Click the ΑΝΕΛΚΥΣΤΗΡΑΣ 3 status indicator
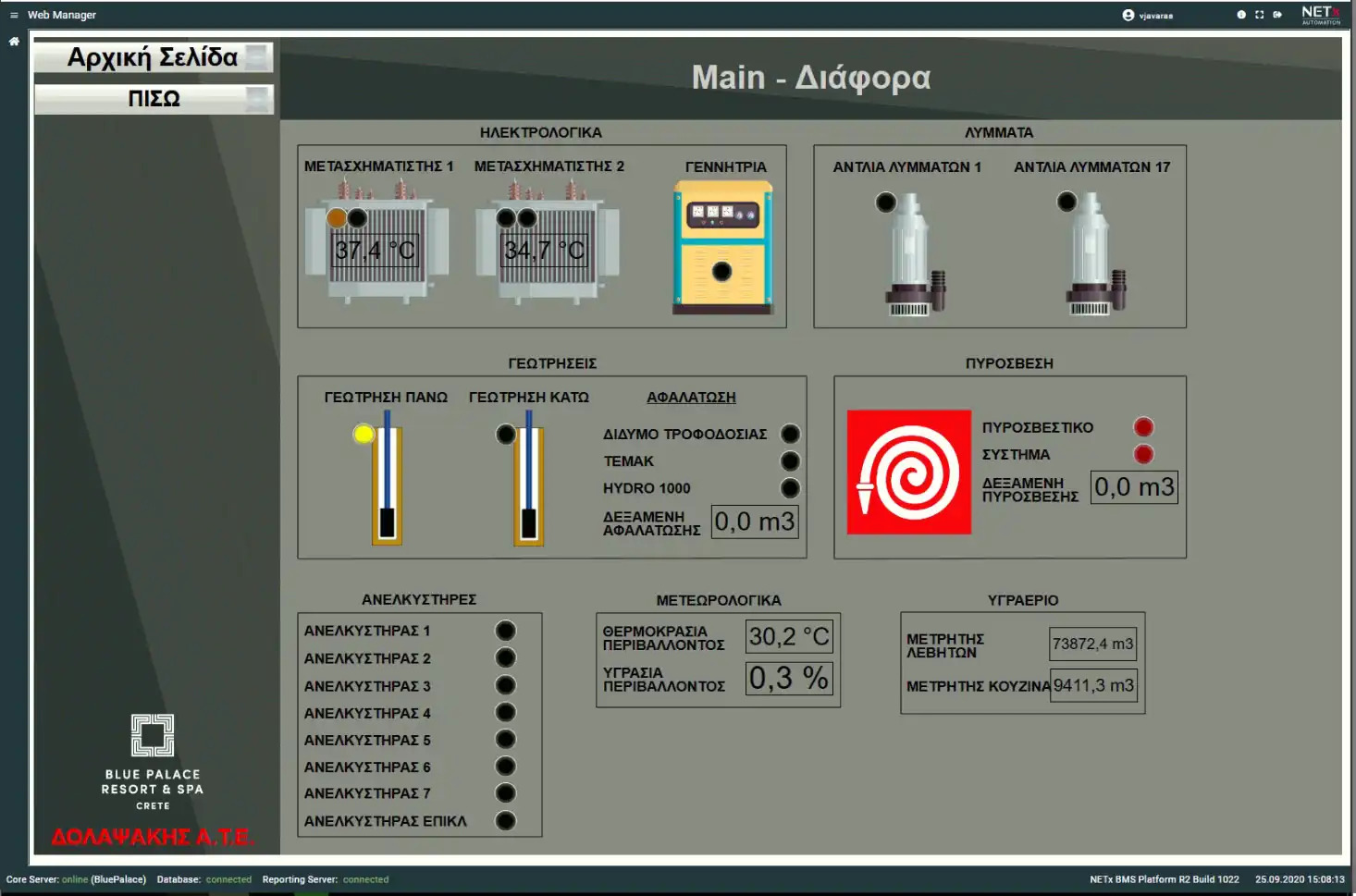1356x896 pixels. pyautogui.click(x=505, y=685)
